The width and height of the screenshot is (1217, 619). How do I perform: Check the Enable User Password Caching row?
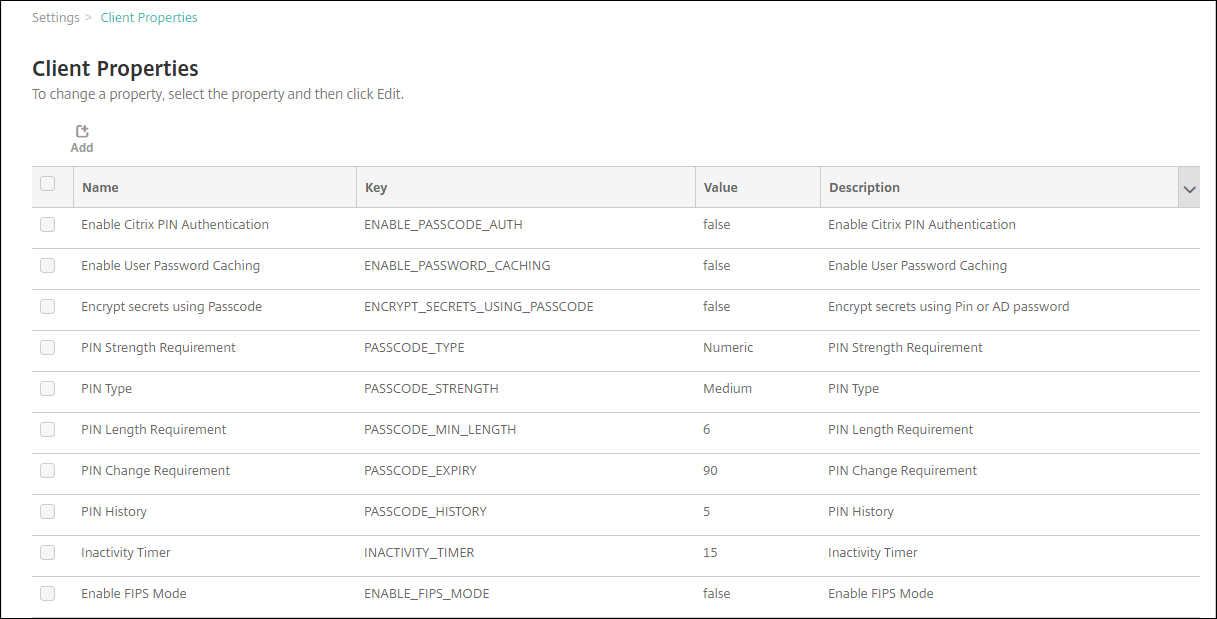(x=47, y=266)
